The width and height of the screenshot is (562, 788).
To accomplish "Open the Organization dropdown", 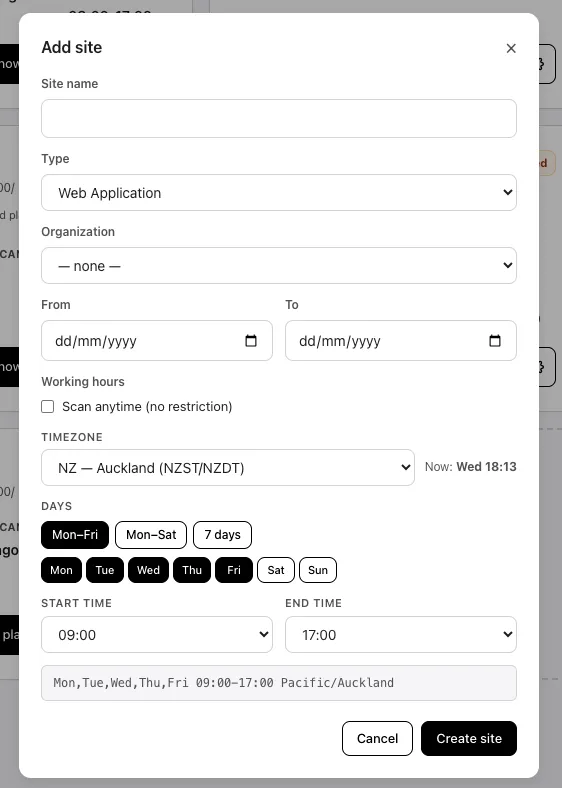I will (278, 265).
